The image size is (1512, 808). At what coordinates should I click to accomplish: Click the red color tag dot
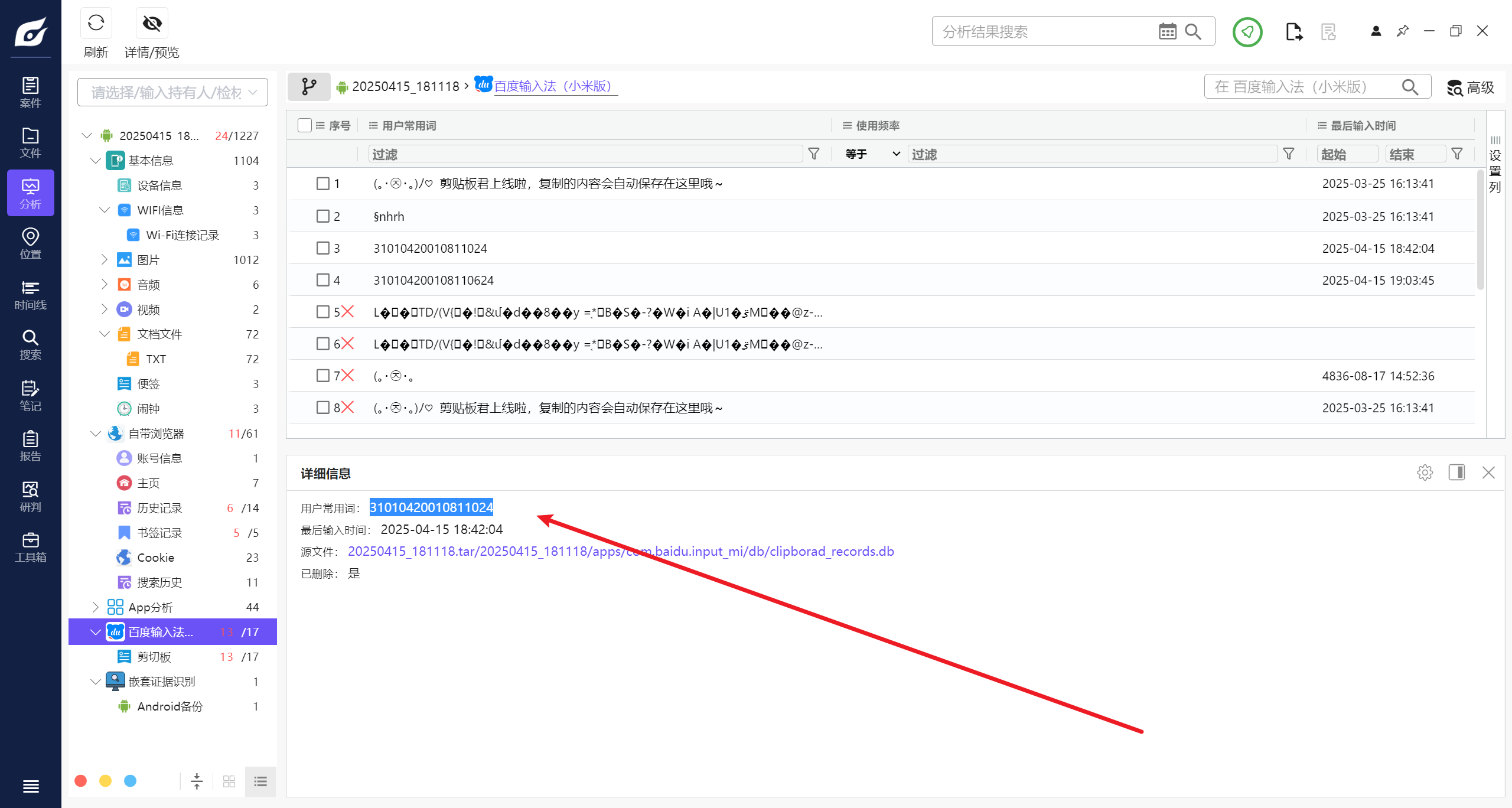[x=81, y=781]
